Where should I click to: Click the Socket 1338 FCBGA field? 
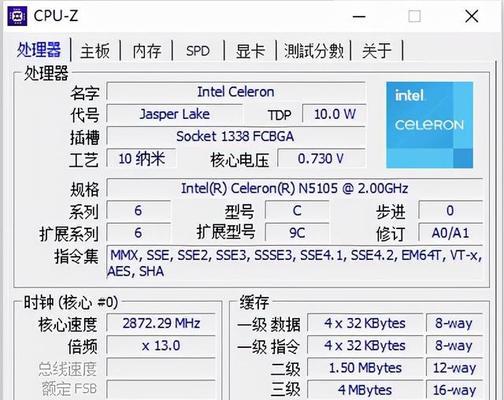pos(236,136)
